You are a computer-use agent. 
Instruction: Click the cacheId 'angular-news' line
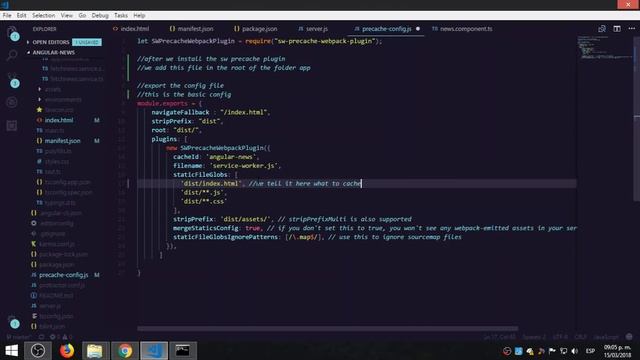(x=216, y=157)
